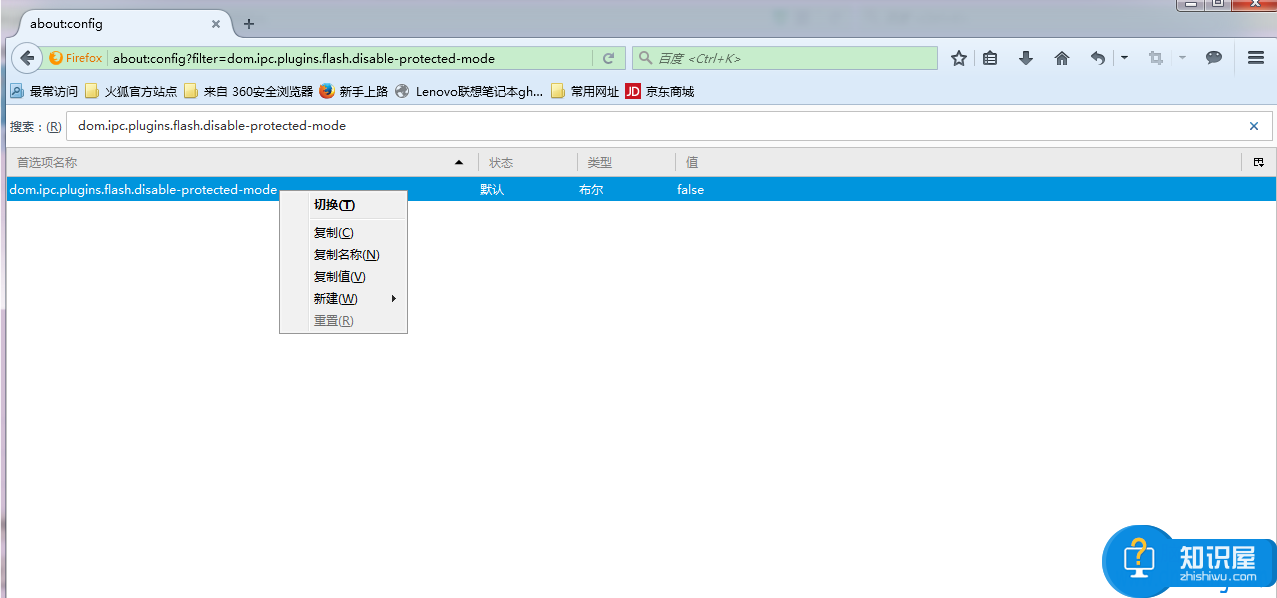Open the chat bubble icon
Image resolution: width=1277 pixels, height=598 pixels.
[x=1214, y=58]
